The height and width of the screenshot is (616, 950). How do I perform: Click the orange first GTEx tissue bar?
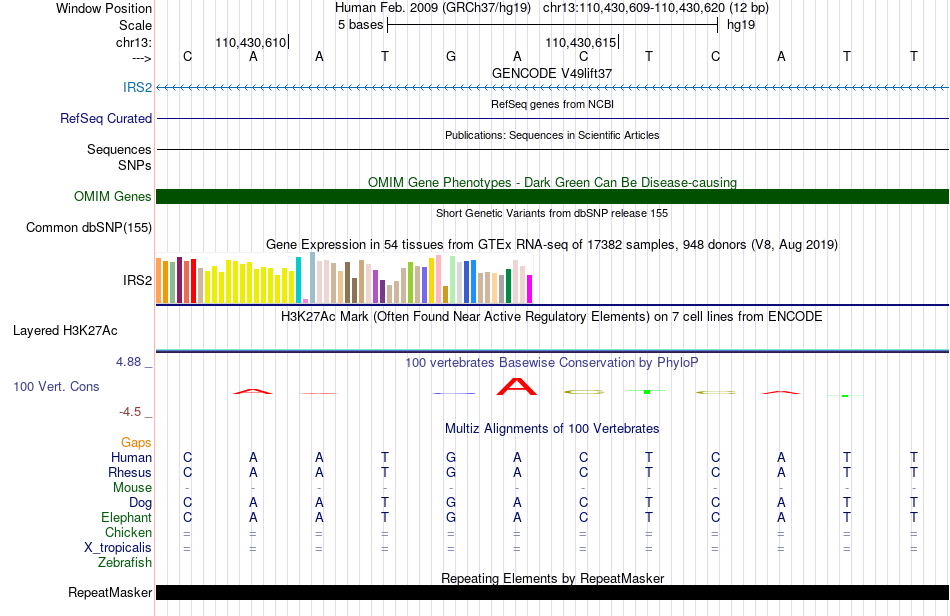click(x=159, y=280)
